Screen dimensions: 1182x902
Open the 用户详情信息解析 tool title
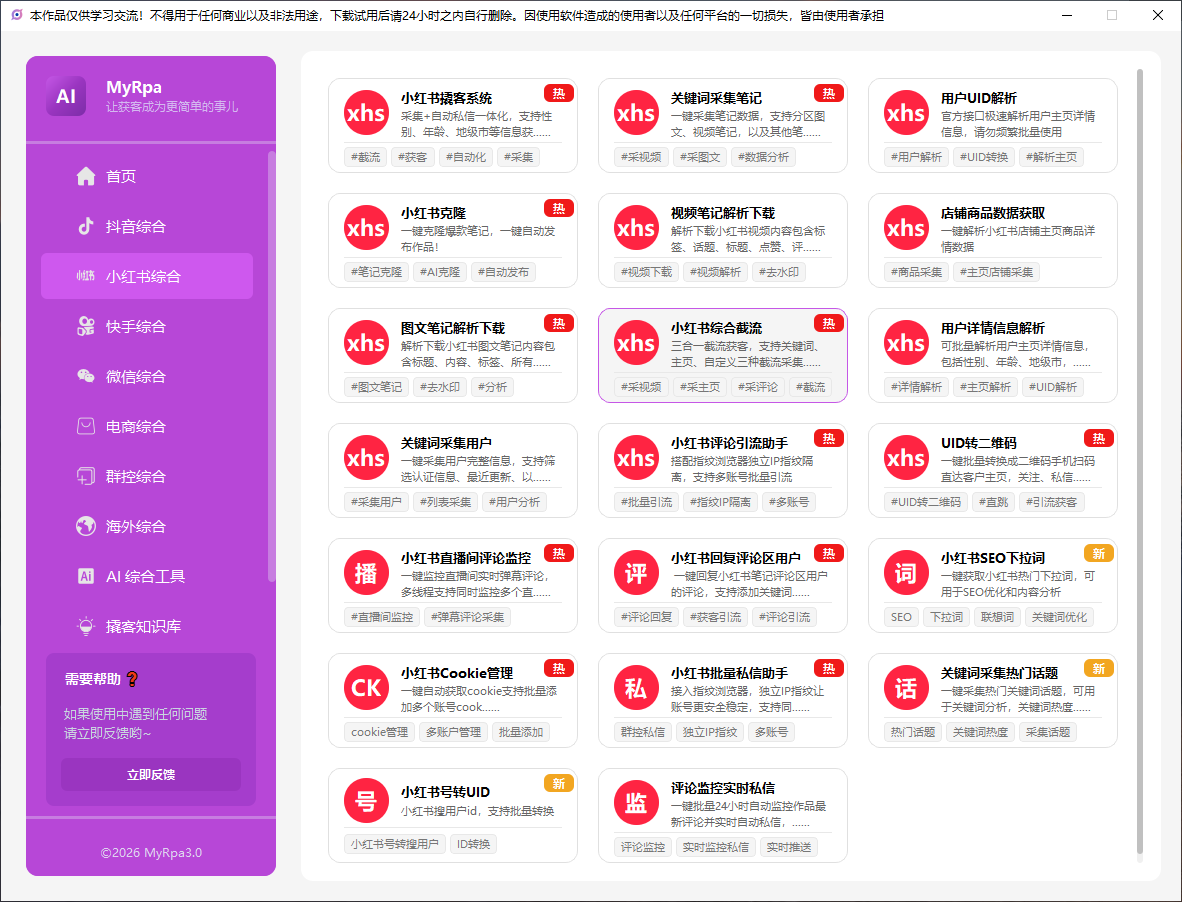[992, 328]
